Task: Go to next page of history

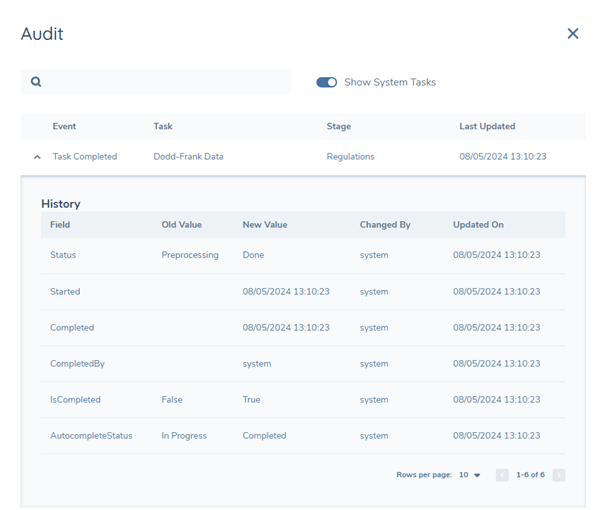Action: click(x=559, y=475)
